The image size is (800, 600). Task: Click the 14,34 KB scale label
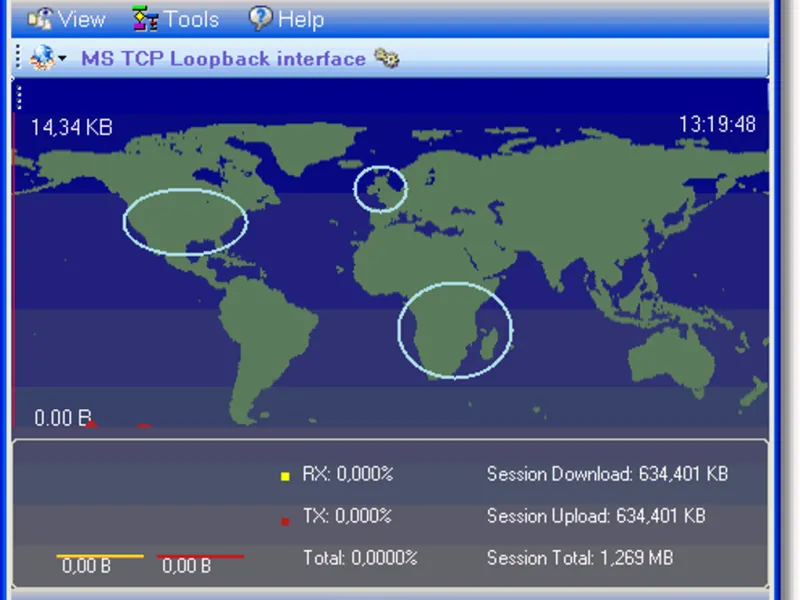point(72,127)
